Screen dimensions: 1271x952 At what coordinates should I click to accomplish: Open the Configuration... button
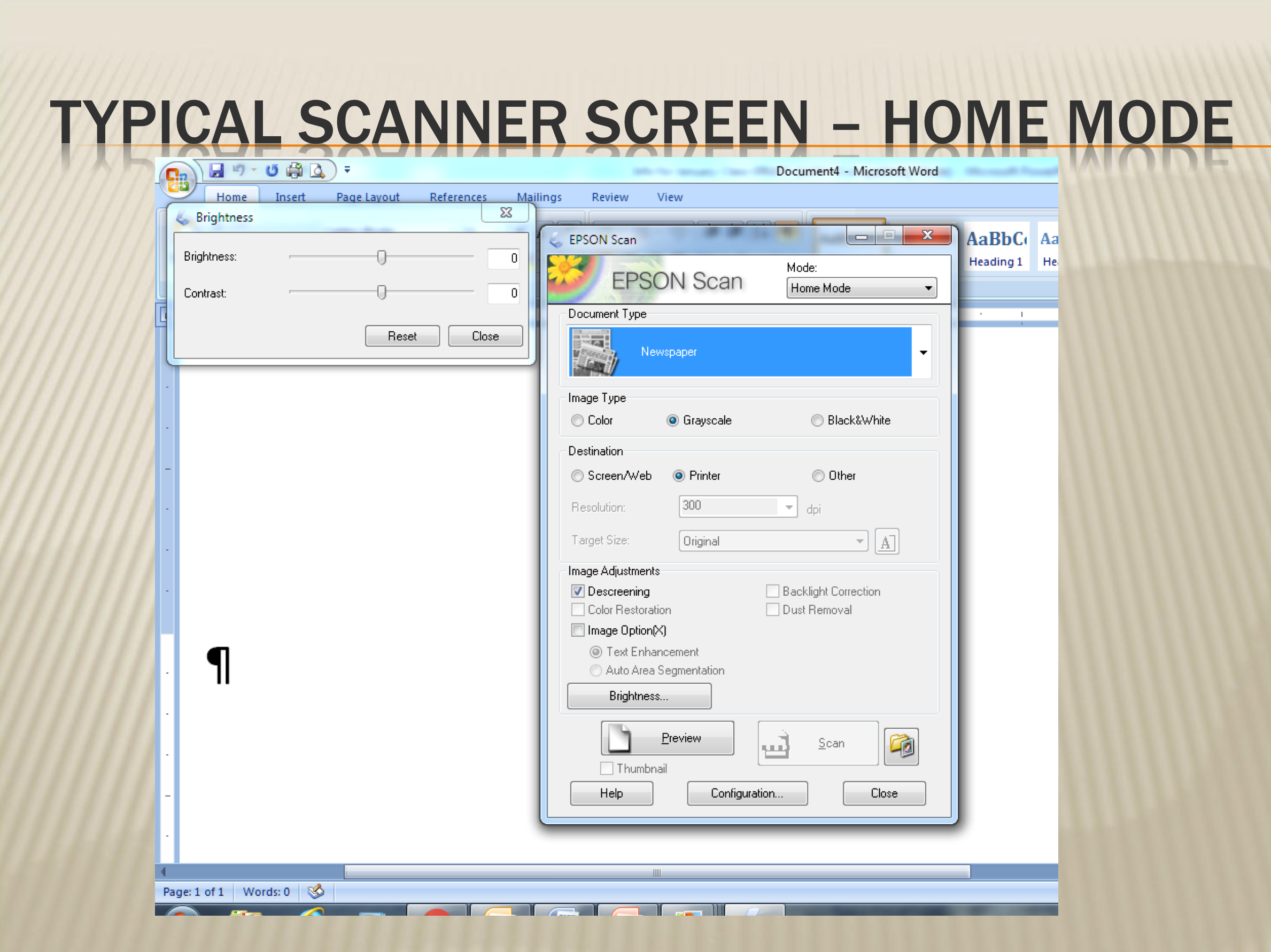[x=747, y=793]
